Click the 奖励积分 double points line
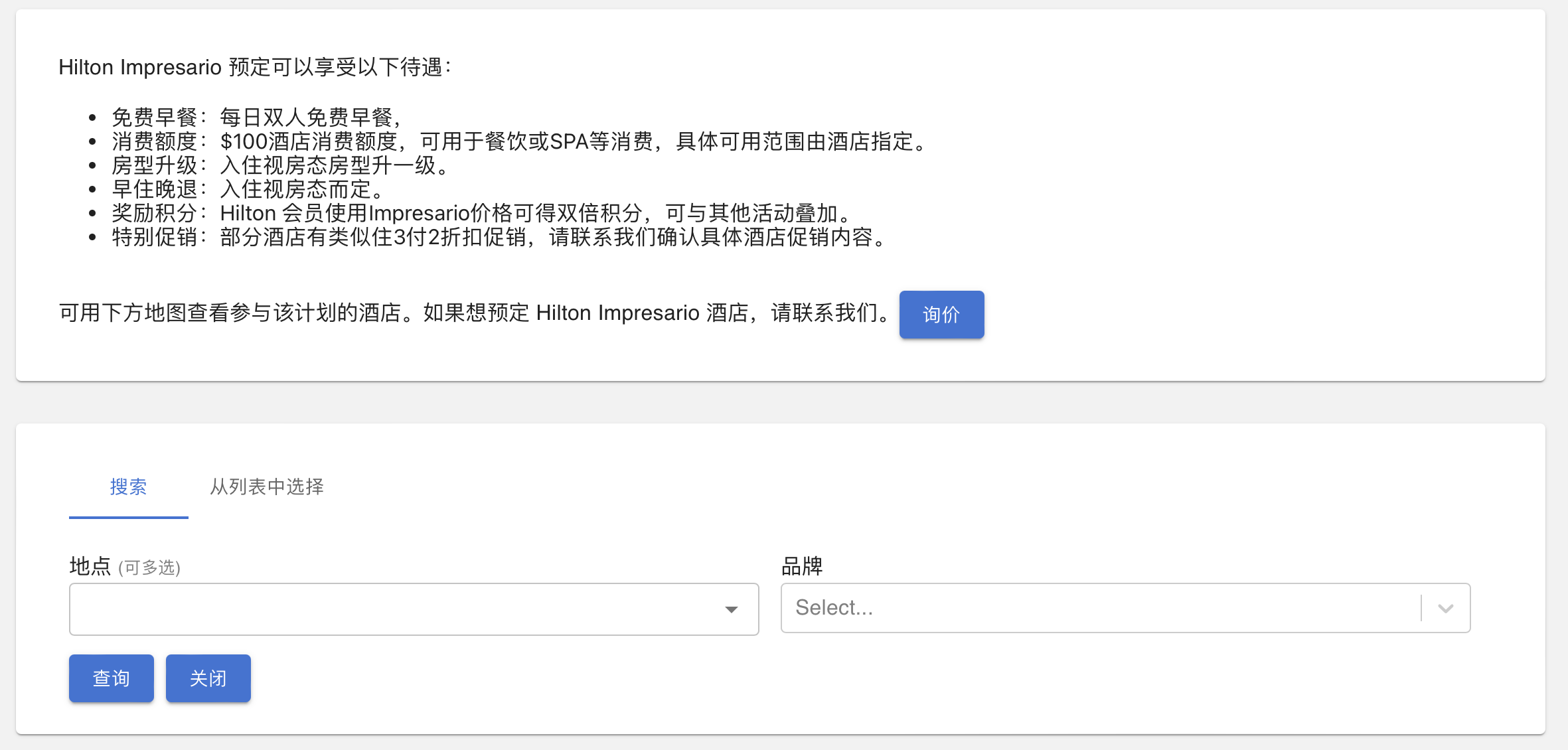The height and width of the screenshot is (750, 1568). [x=481, y=213]
